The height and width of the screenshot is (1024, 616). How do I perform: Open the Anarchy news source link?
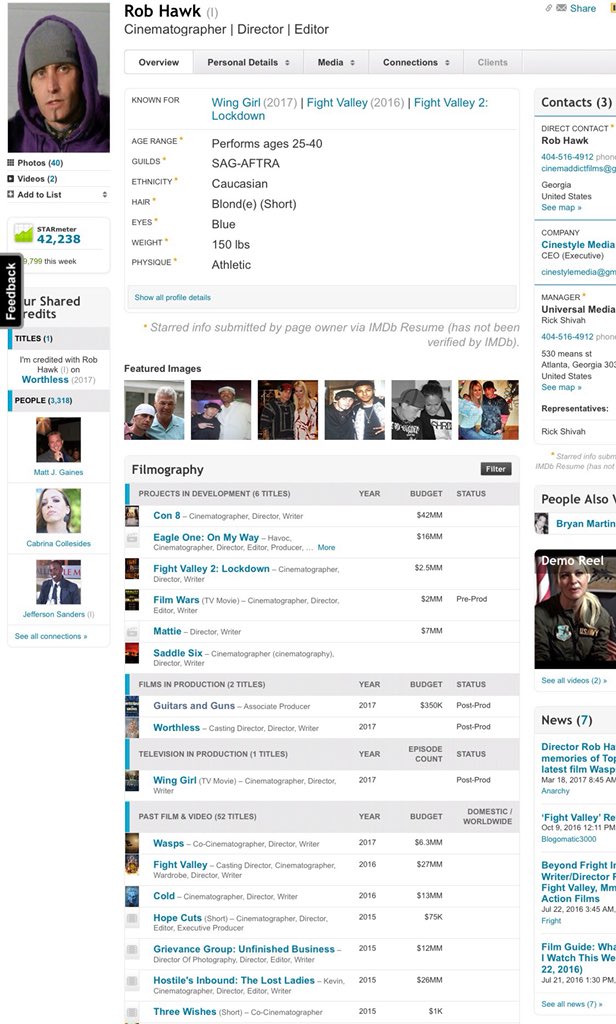555,791
